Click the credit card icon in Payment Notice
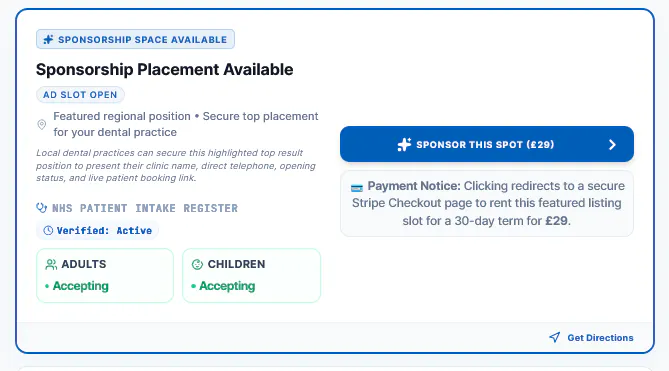 click(x=357, y=187)
